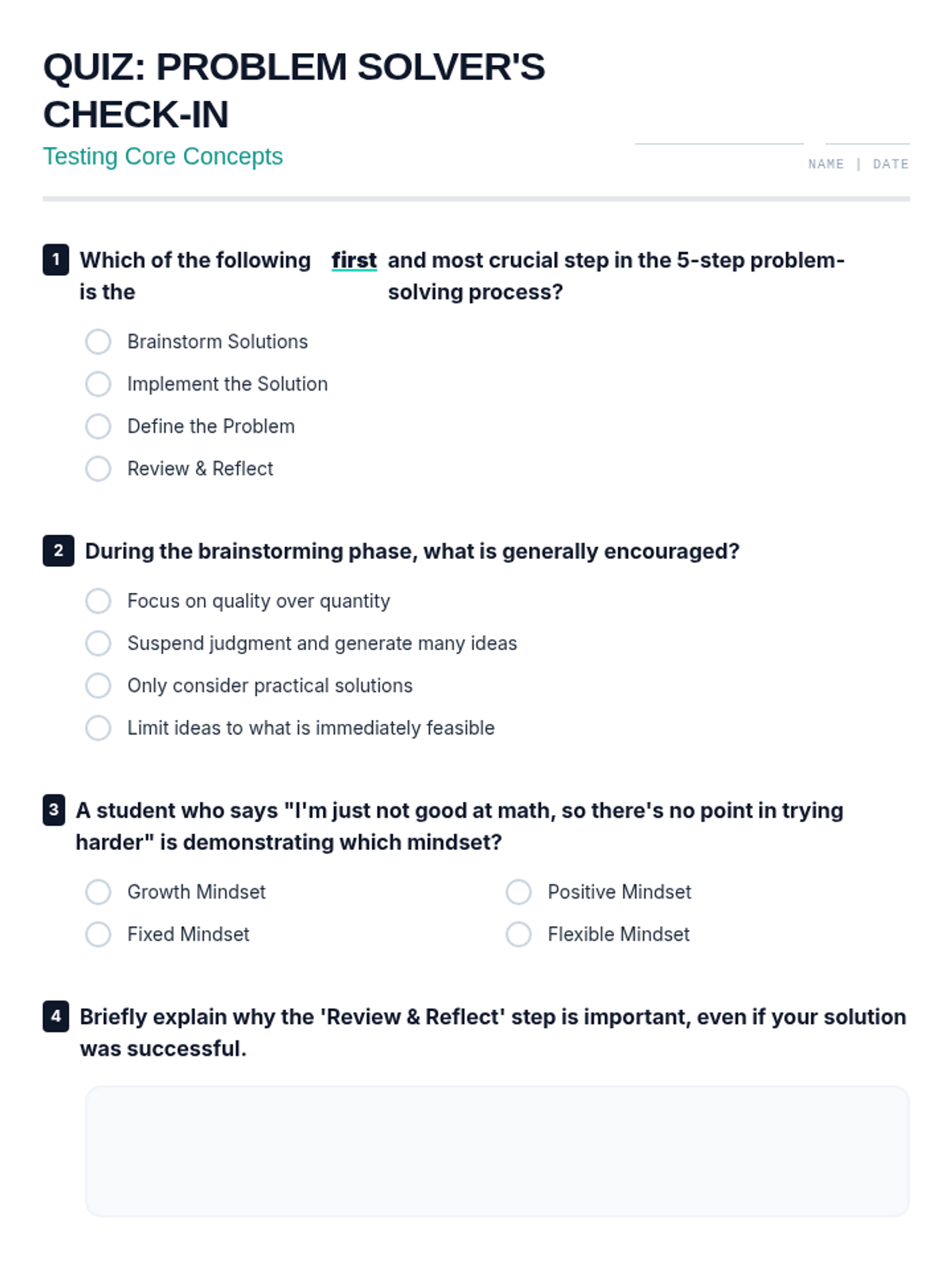
Task: Click the question 3 number badge
Action: click(x=54, y=810)
